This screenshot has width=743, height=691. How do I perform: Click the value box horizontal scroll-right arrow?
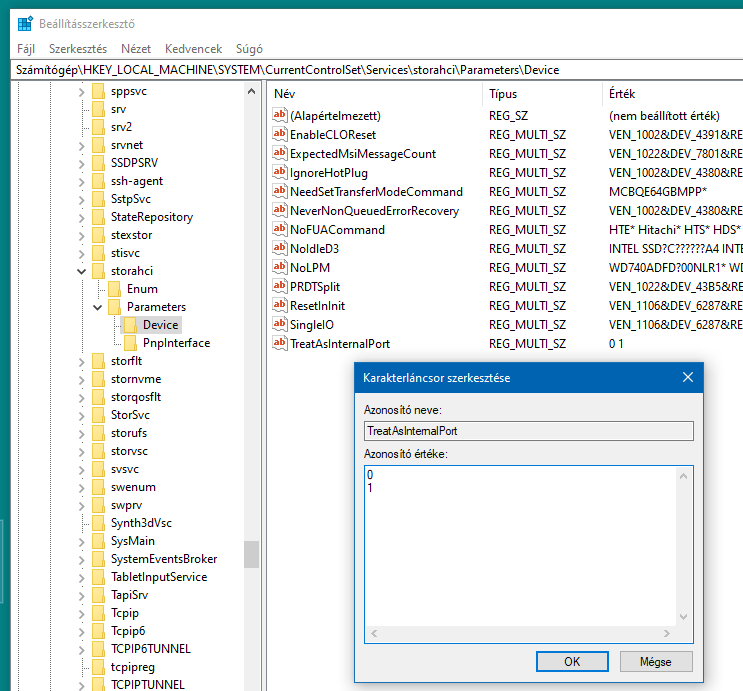tap(667, 633)
